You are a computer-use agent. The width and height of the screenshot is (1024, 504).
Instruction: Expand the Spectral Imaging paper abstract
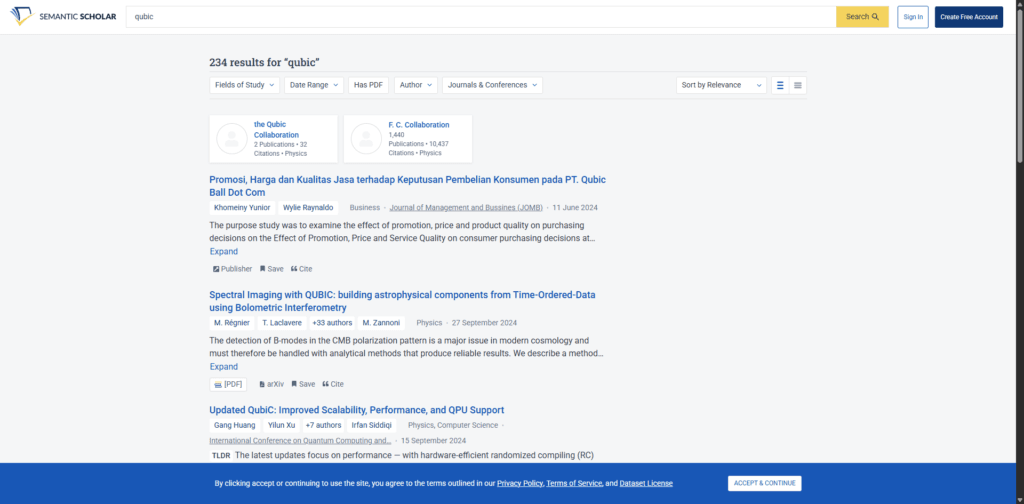[223, 366]
